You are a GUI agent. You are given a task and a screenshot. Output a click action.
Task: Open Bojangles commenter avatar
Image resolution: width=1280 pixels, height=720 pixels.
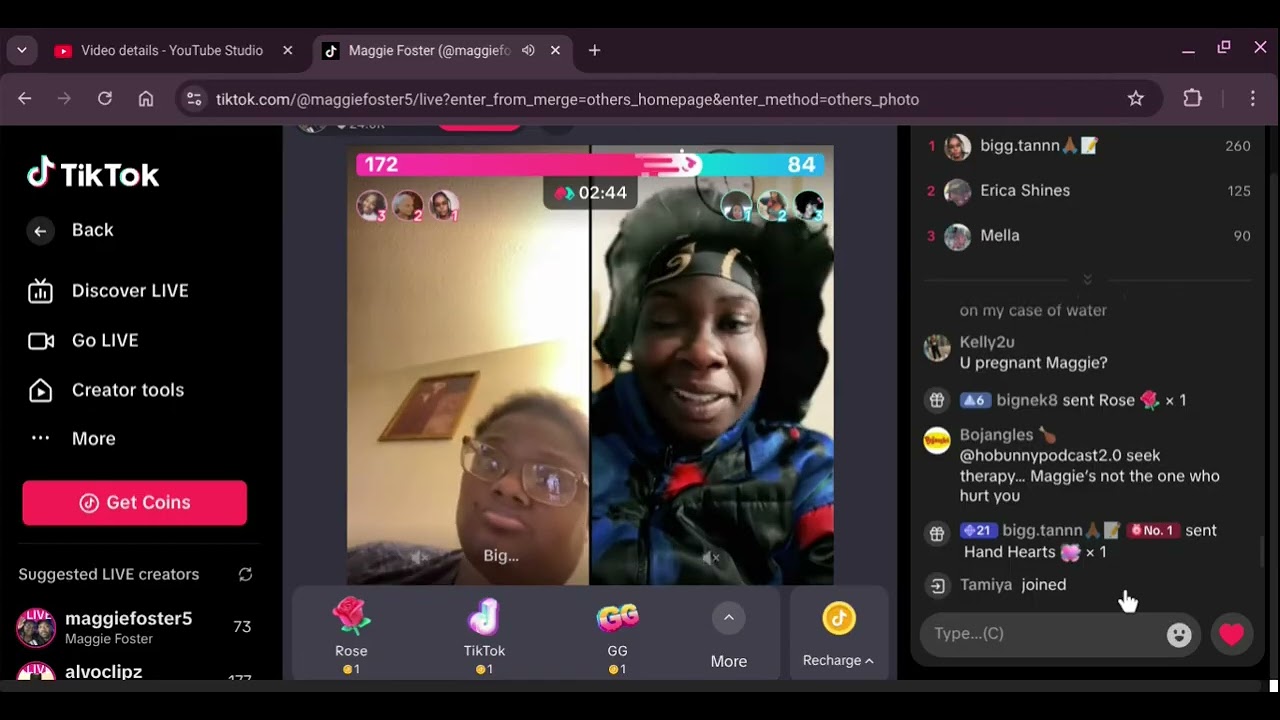pyautogui.click(x=937, y=440)
